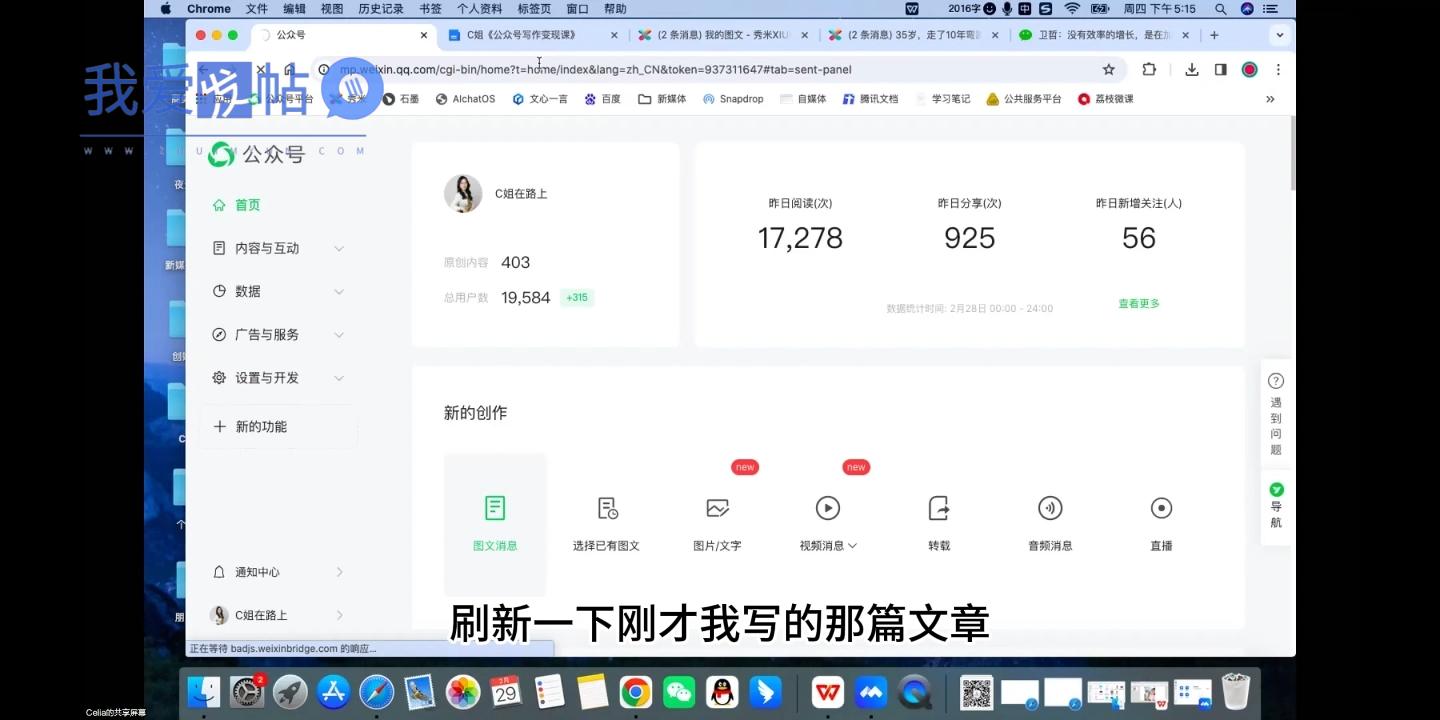Viewport: 1440px width, 720px height.
Task: Open Chrome extensions puzzle icon
Action: (x=1149, y=70)
